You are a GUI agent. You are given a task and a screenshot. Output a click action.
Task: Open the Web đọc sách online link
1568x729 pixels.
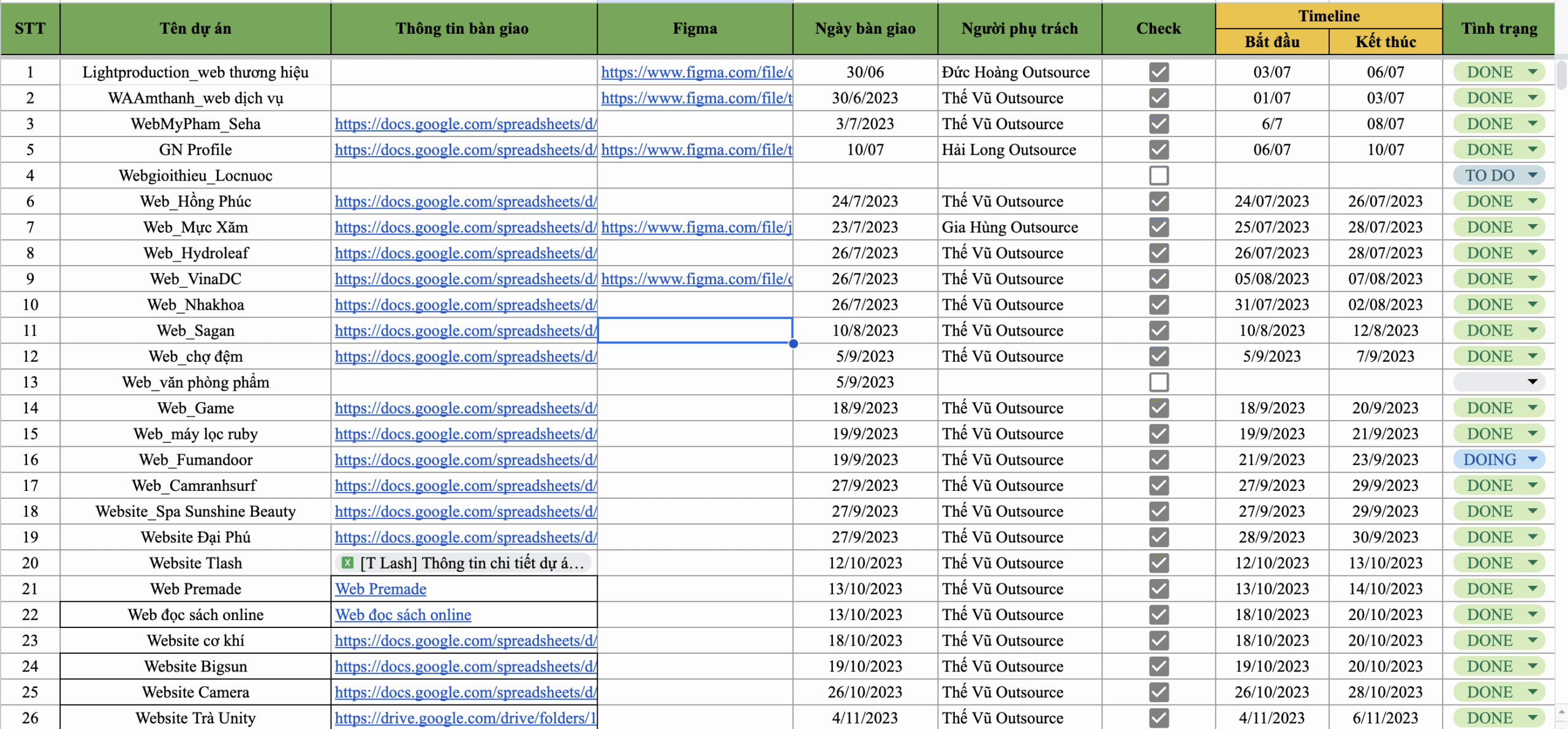(x=403, y=615)
